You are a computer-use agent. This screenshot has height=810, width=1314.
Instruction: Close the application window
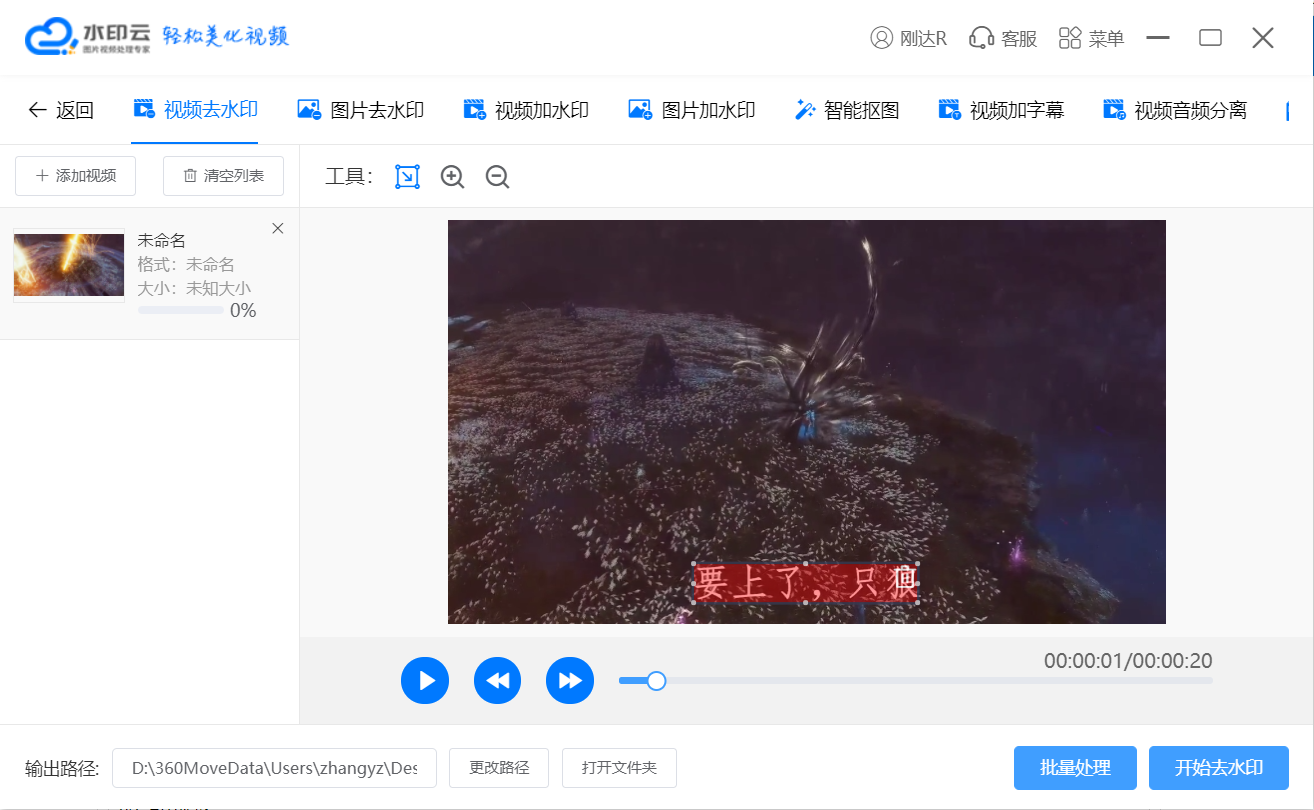(x=1263, y=38)
